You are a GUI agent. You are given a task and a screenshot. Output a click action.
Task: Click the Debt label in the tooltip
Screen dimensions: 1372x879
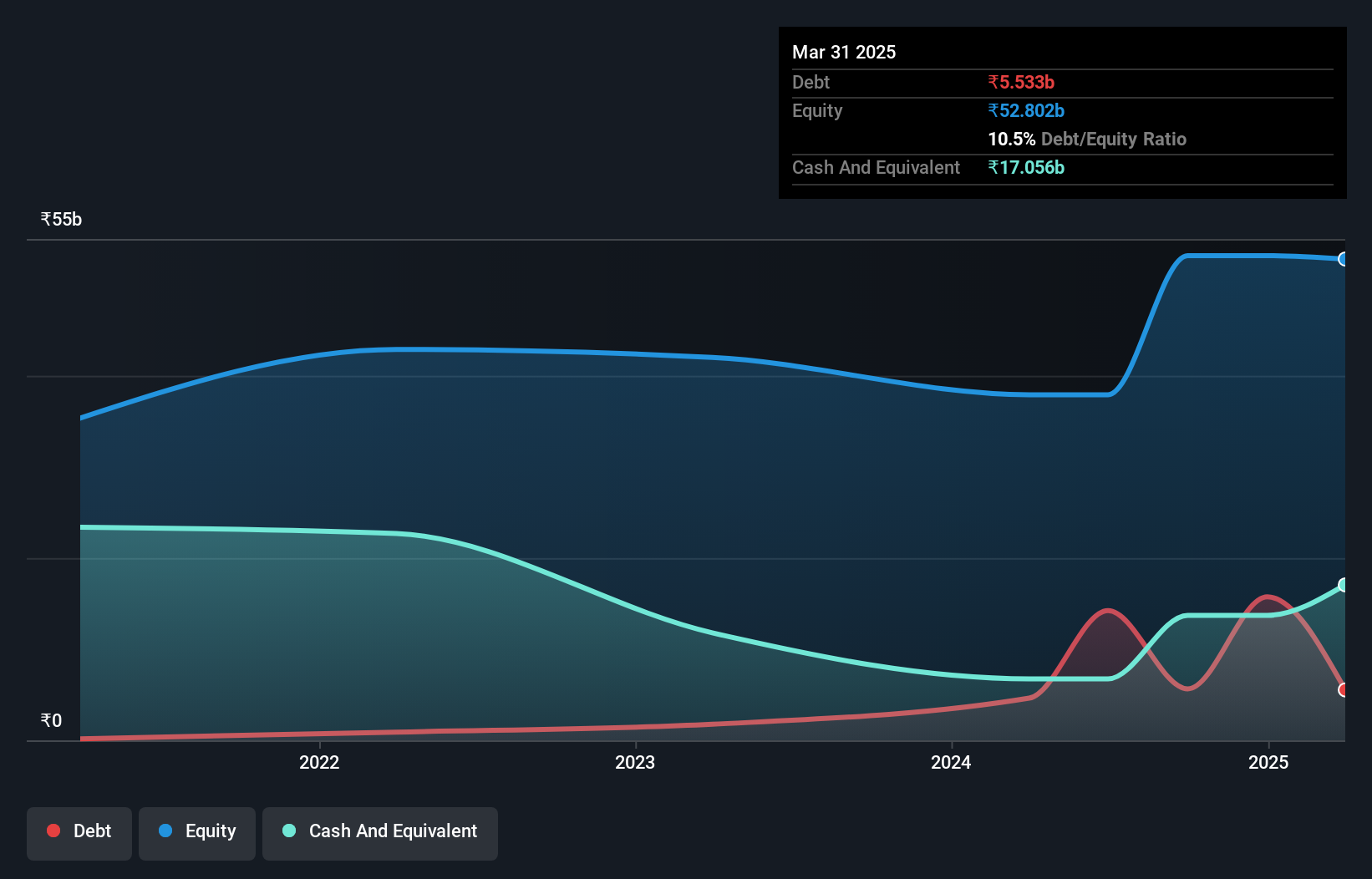(810, 82)
